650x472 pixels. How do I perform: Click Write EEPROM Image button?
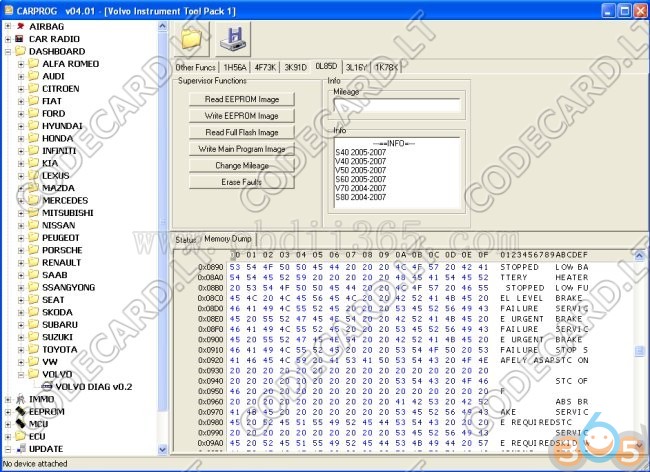[x=242, y=116]
